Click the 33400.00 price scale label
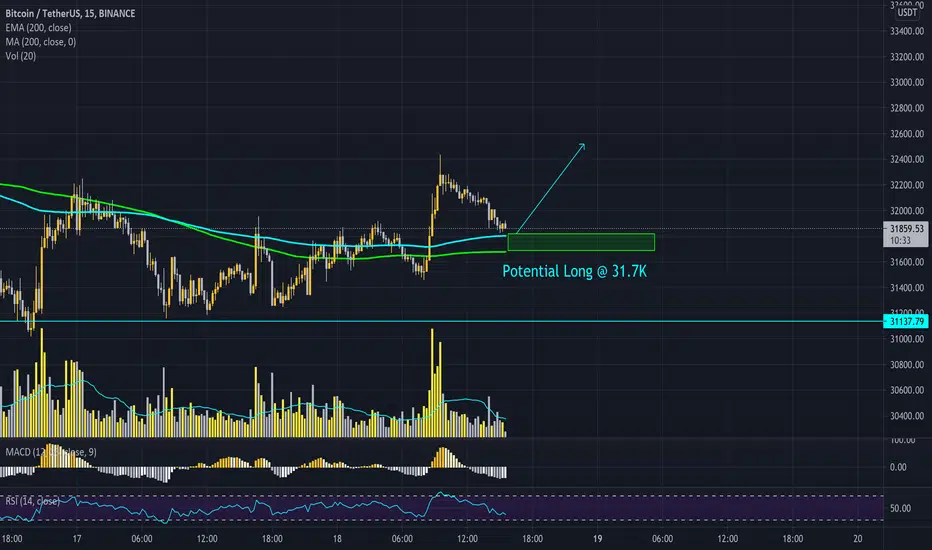Screen dimensions: 932x550 point(907,31)
